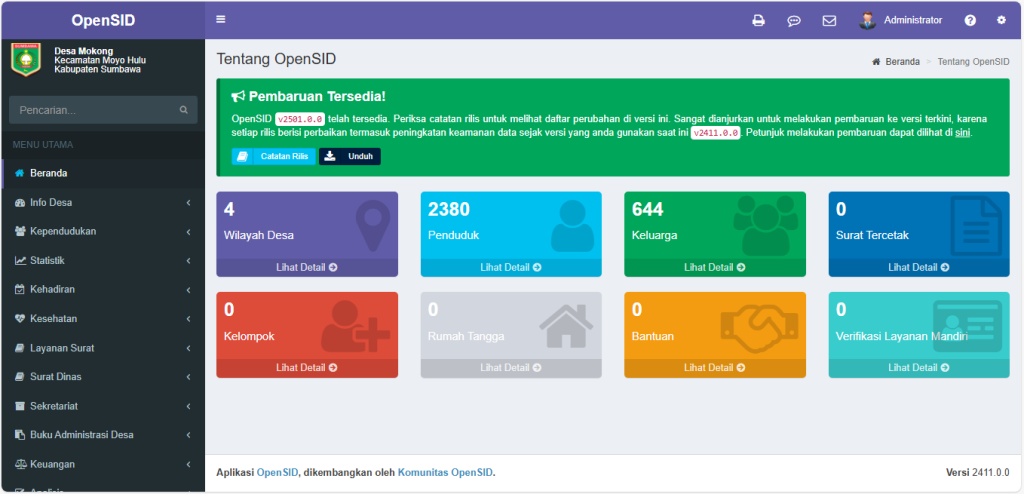Click Lihat Detail on Bantuan card
This screenshot has width=1024, height=494.
click(x=714, y=368)
